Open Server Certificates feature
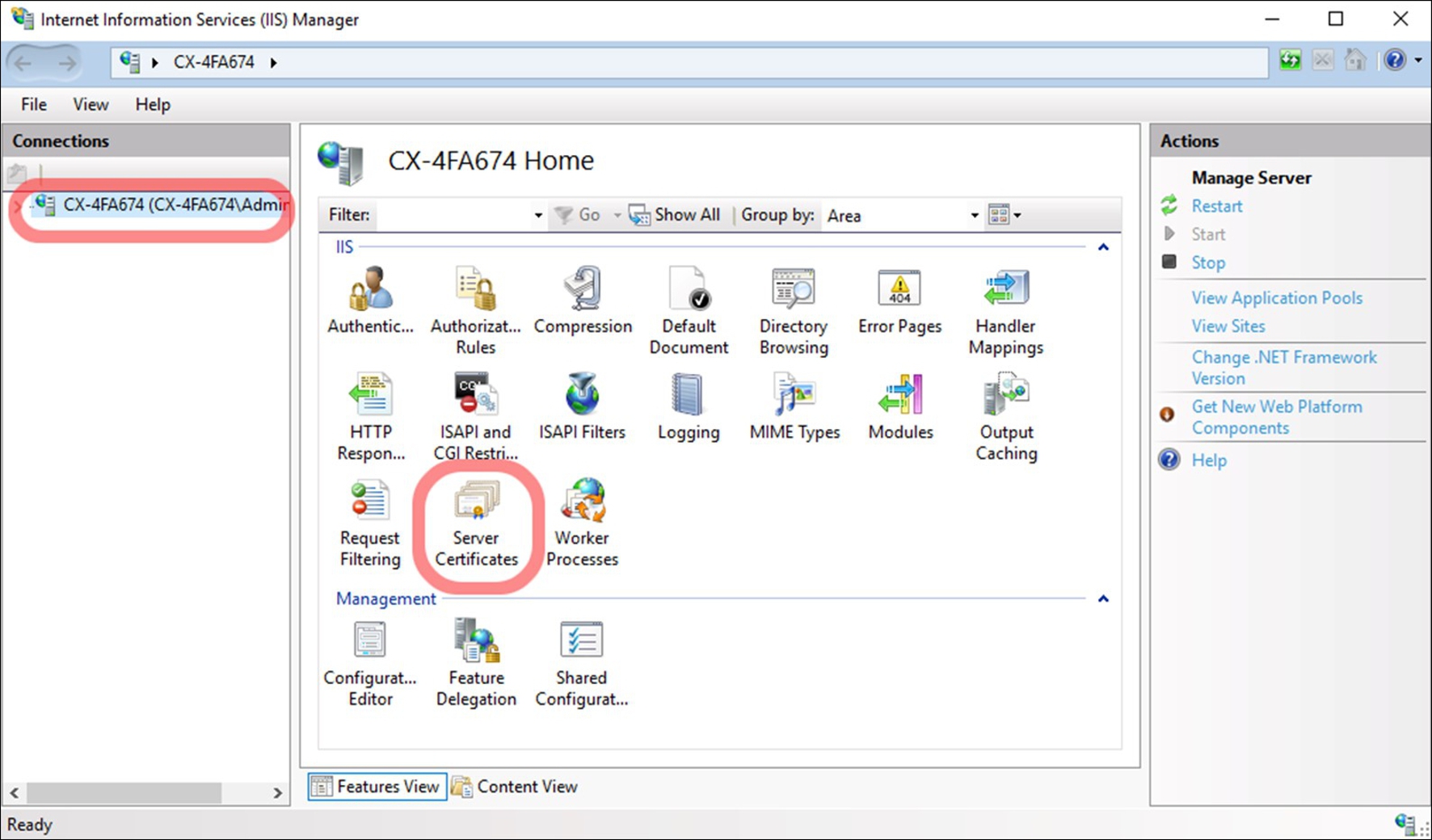The height and width of the screenshot is (840, 1432). tap(476, 523)
